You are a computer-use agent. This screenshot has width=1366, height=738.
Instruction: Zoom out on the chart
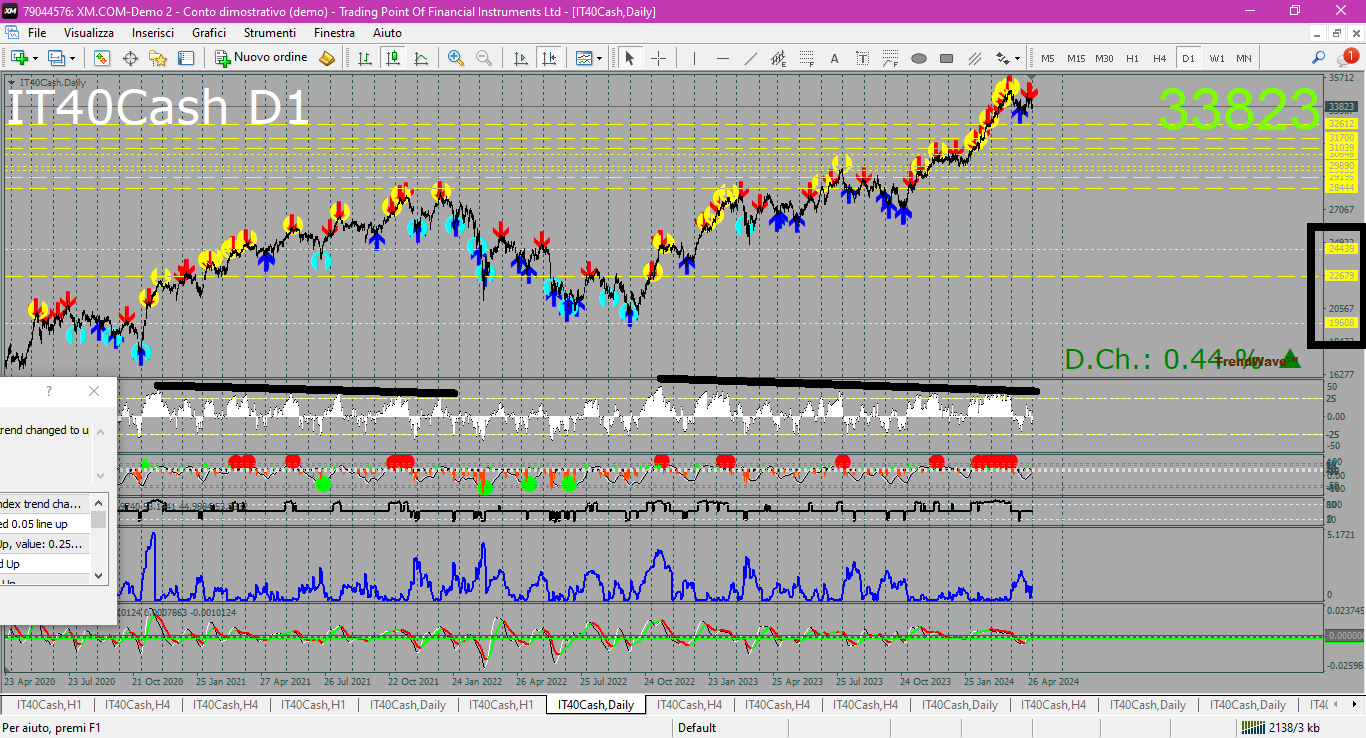[484, 58]
